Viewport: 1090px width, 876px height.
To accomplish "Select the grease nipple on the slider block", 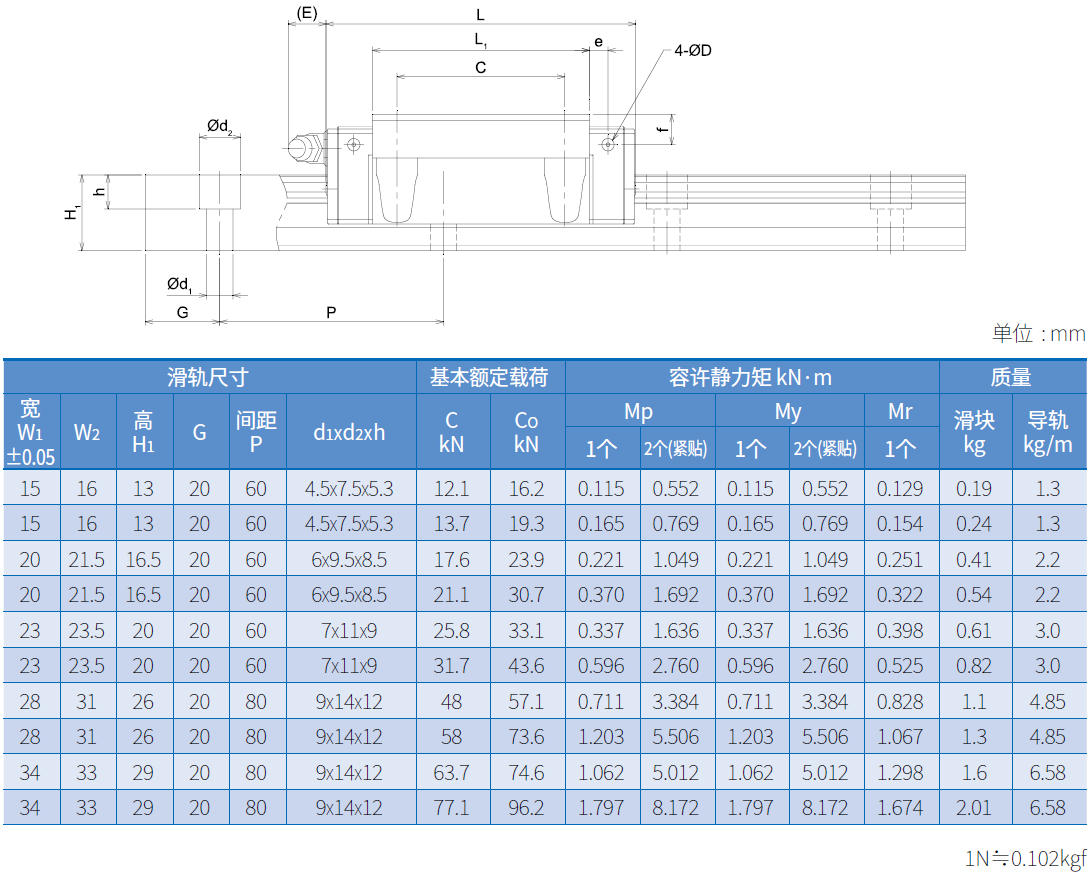I will [x=303, y=148].
